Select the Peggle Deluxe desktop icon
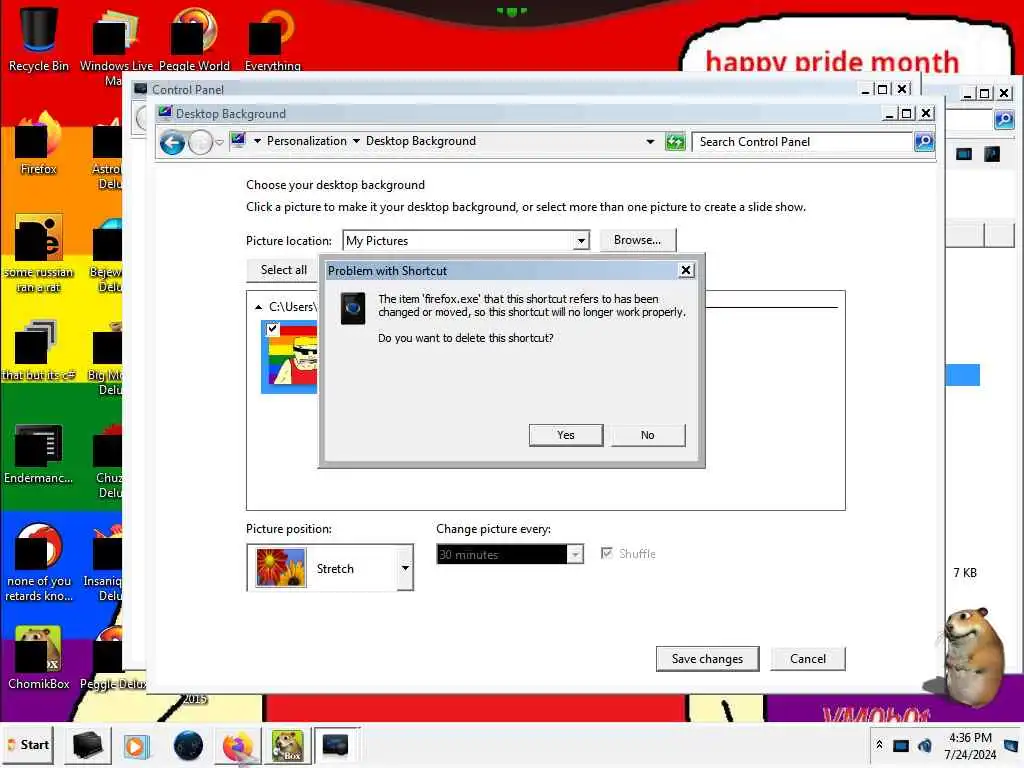Screen dimensions: 1024x768 [114, 658]
